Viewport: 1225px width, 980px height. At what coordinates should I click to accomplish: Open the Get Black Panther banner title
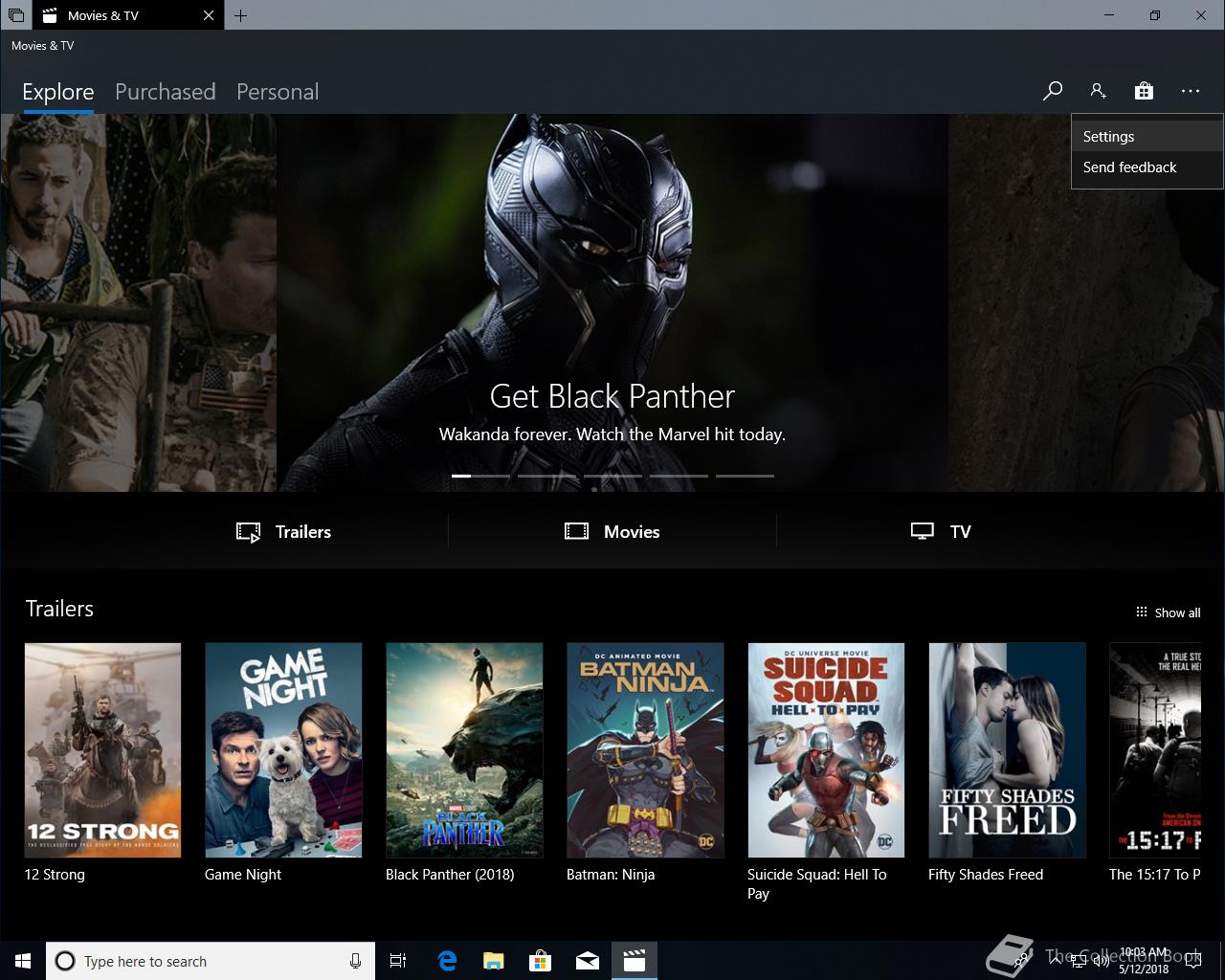click(612, 396)
